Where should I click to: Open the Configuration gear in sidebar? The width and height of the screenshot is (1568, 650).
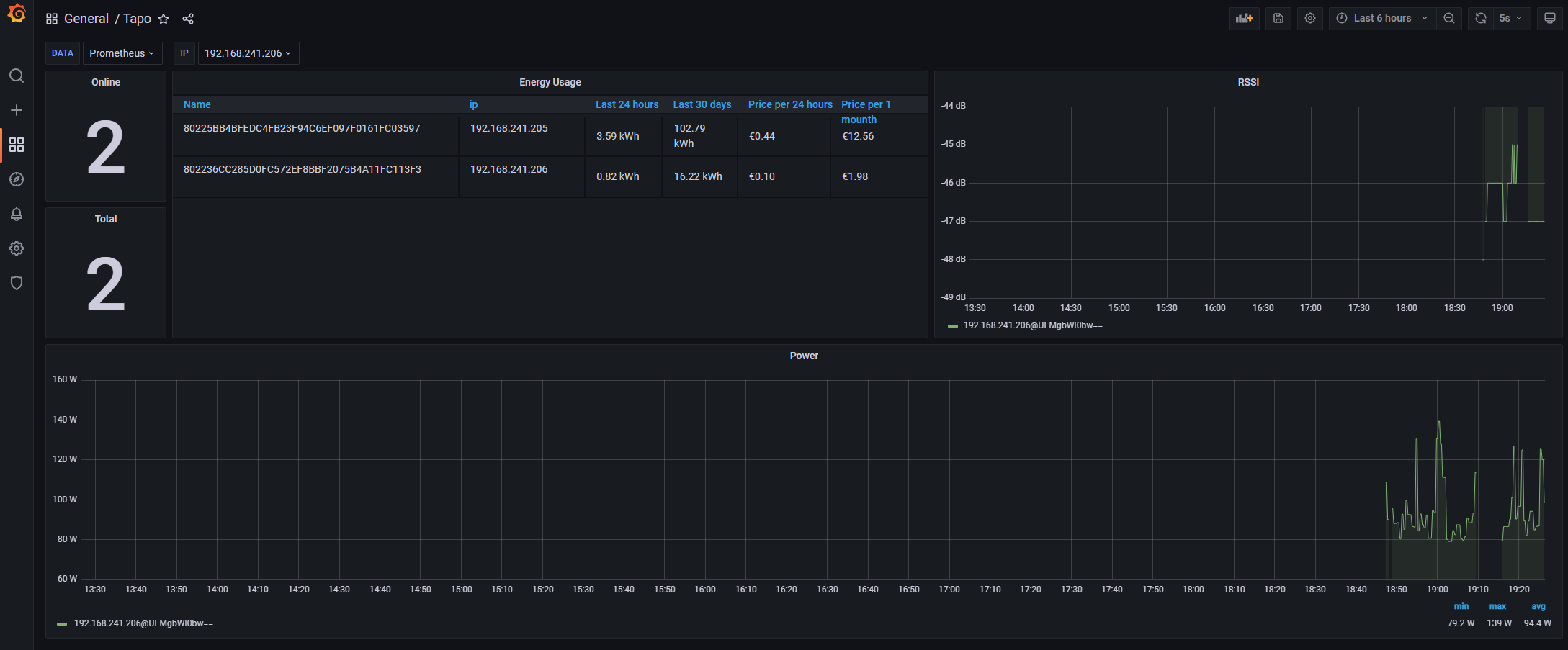pos(17,248)
